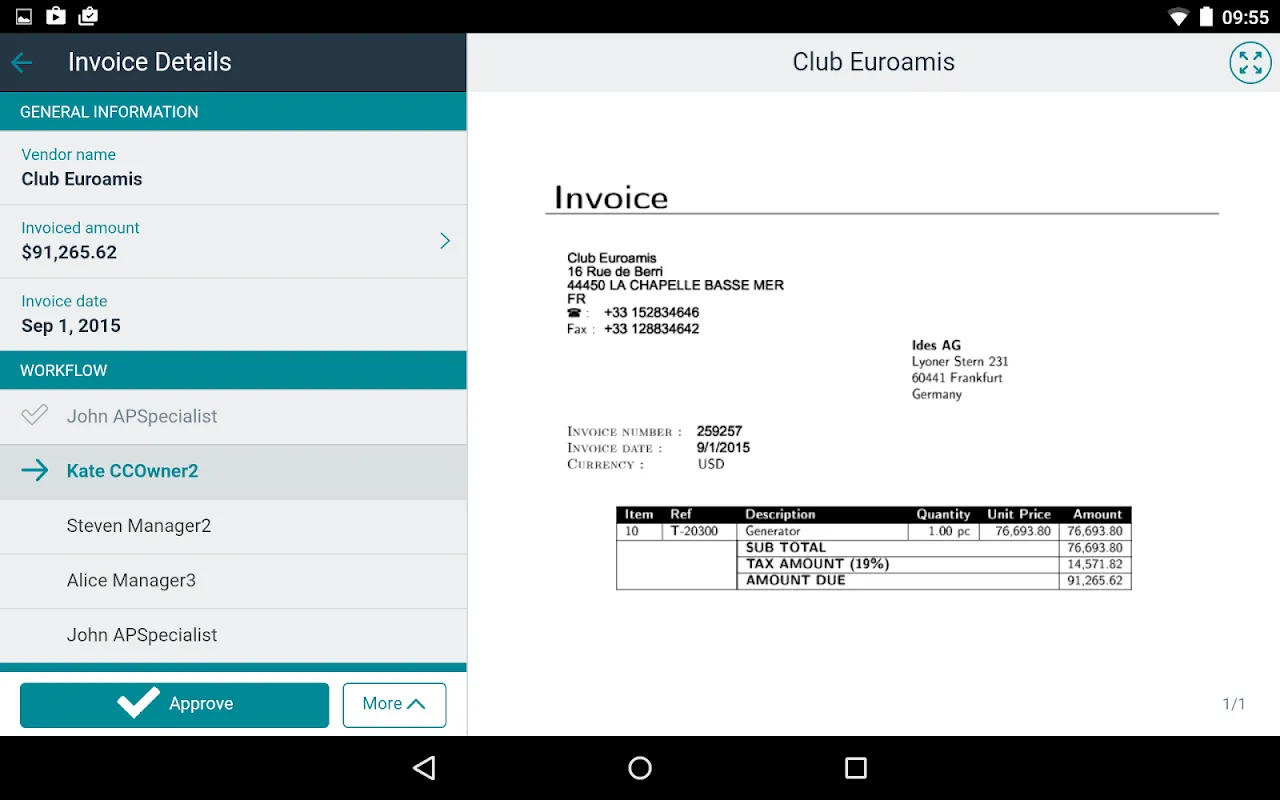Tap the Vendor name Club Euroamis field

(x=233, y=168)
